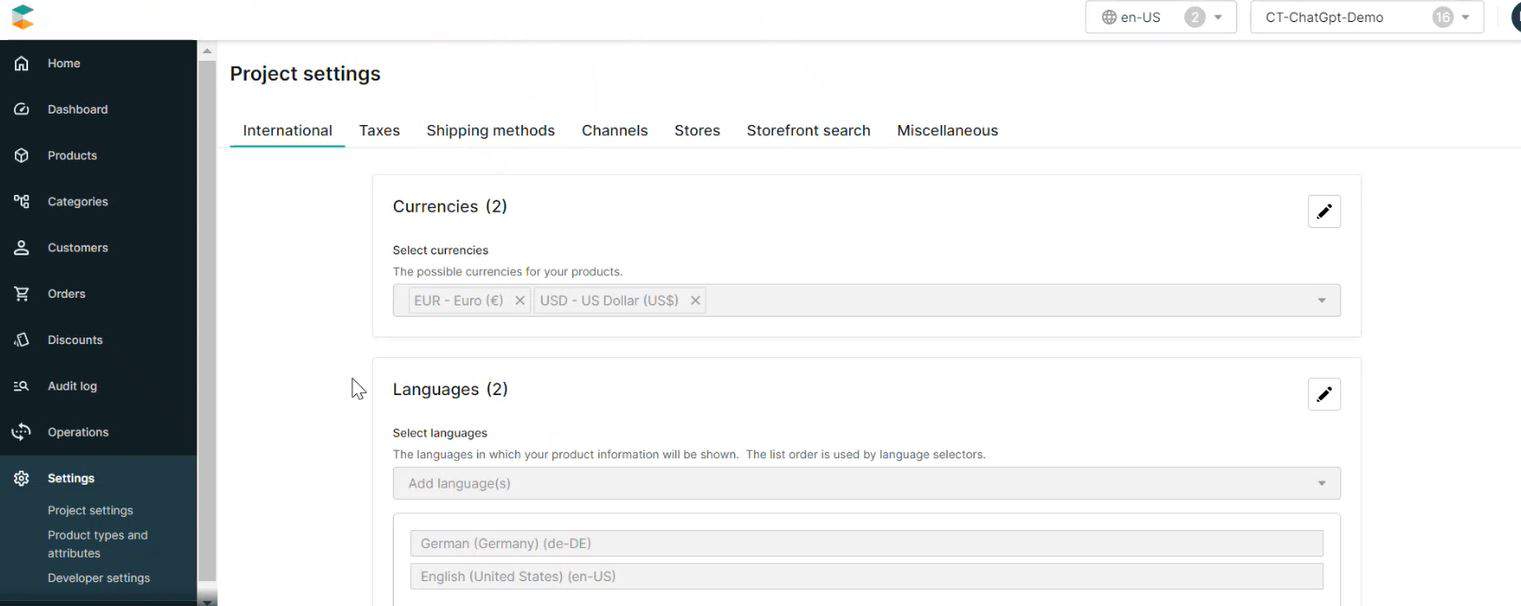The height and width of the screenshot is (606, 1521).
Task: Open the Miscellaneous tab
Action: coord(947,130)
